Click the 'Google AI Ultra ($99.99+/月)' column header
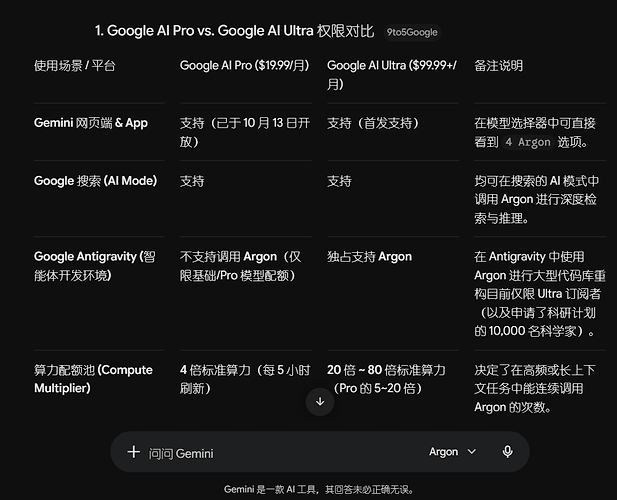Screen dimensions: 617x500 click(x=392, y=75)
